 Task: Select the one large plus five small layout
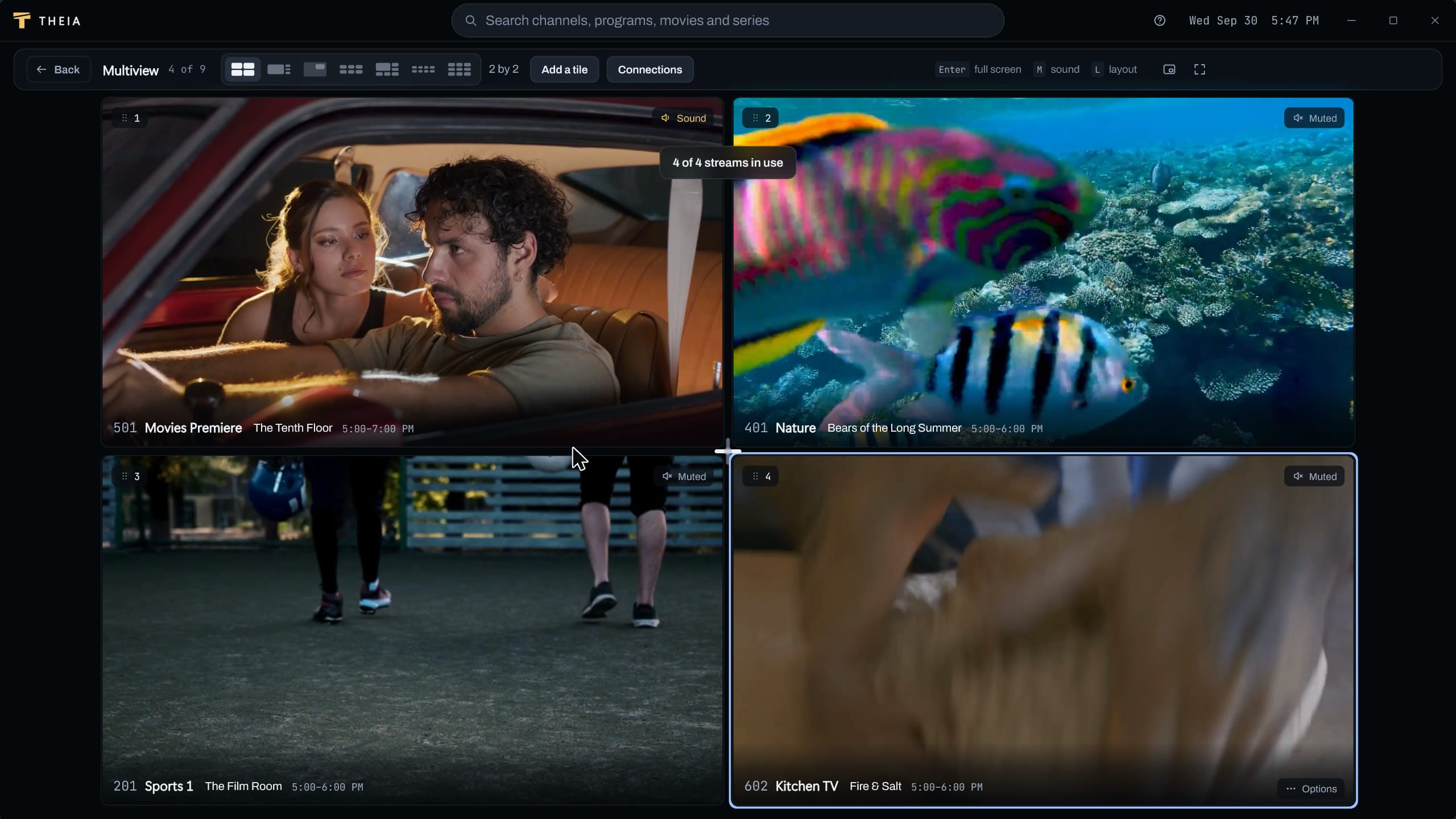pyautogui.click(x=387, y=69)
